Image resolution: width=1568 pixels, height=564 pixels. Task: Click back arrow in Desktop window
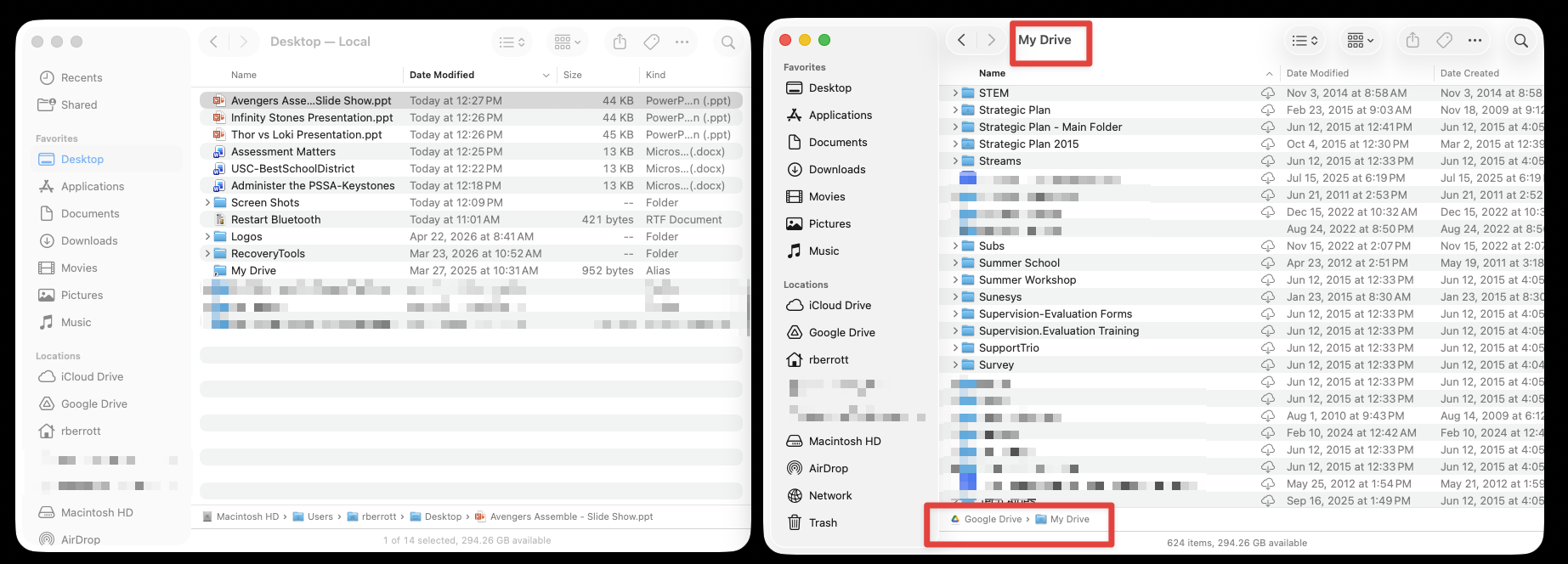coord(214,42)
